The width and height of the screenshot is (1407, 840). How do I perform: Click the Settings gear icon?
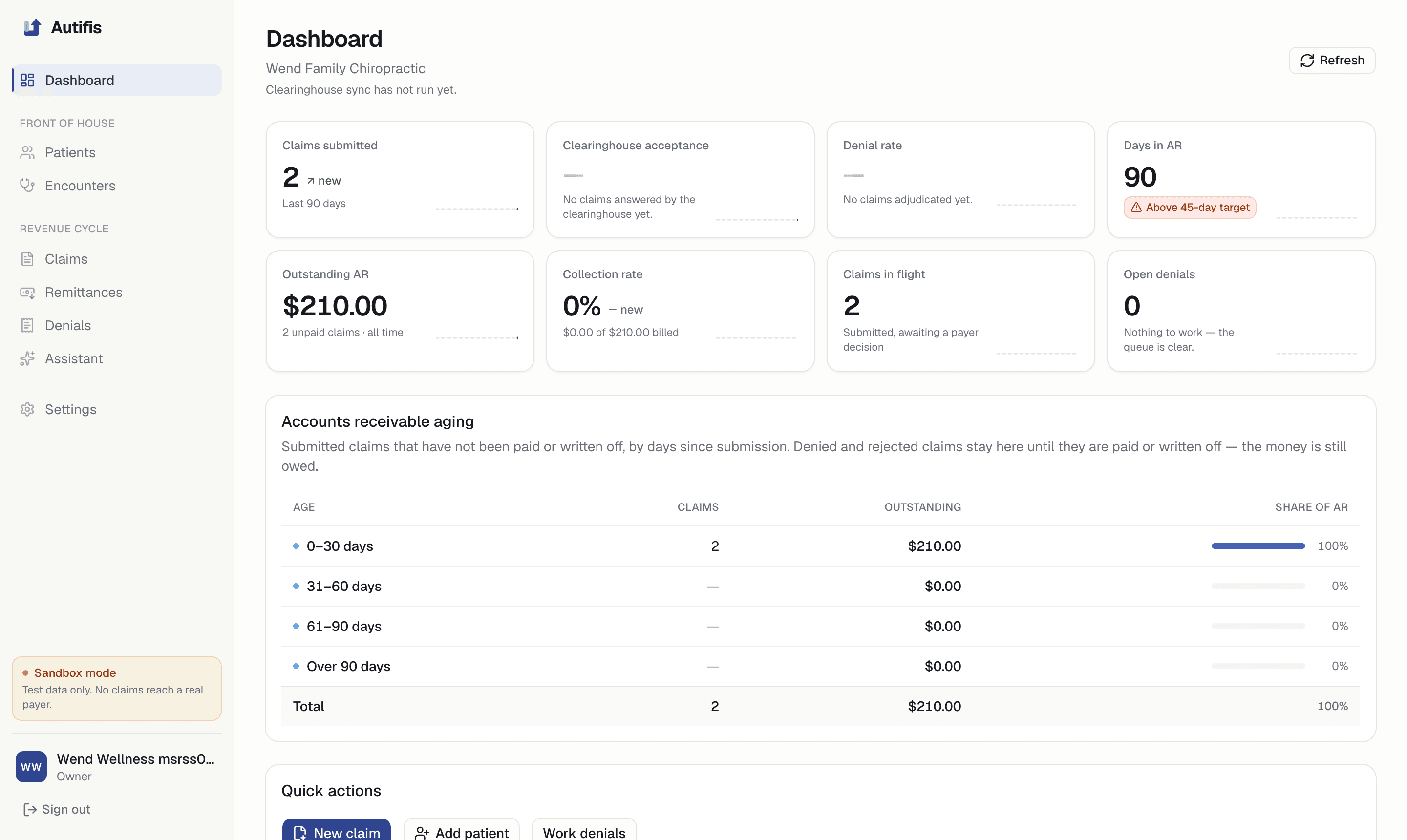27,409
